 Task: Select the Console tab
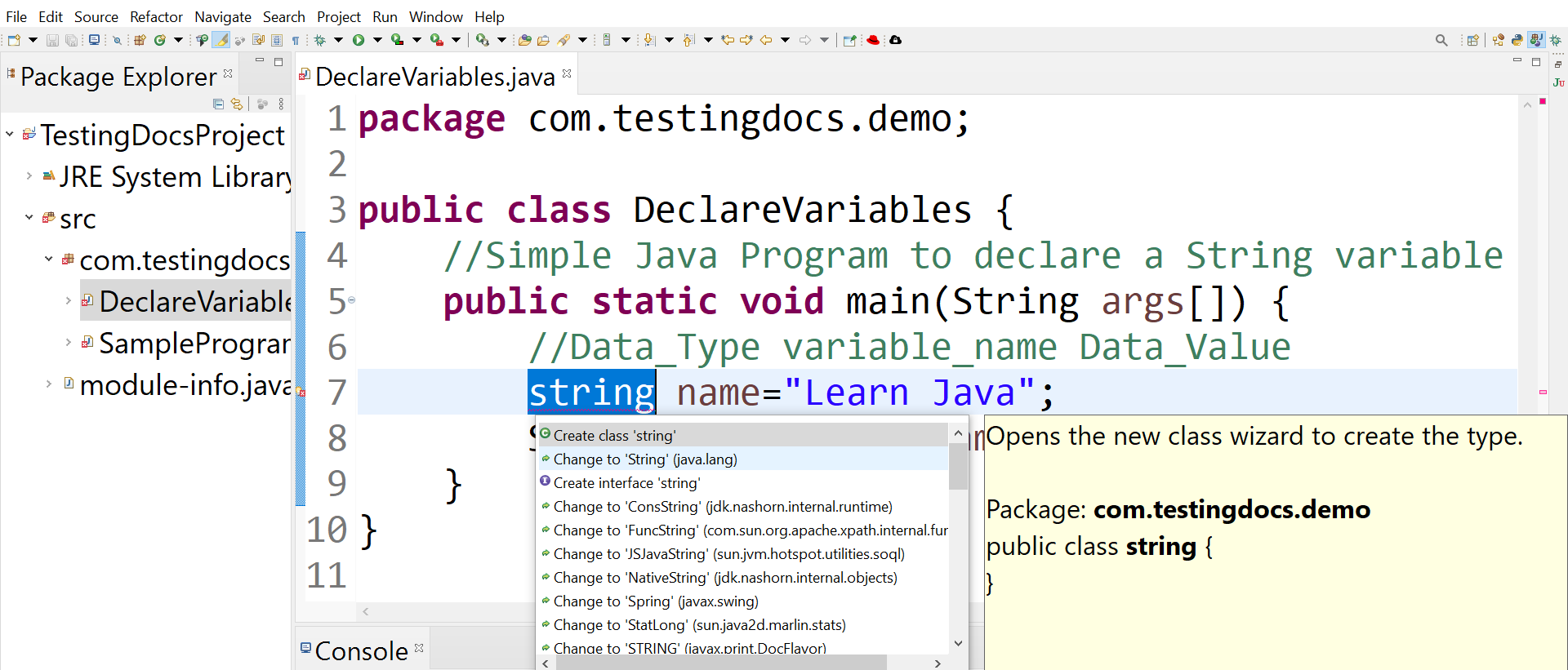pos(361,650)
